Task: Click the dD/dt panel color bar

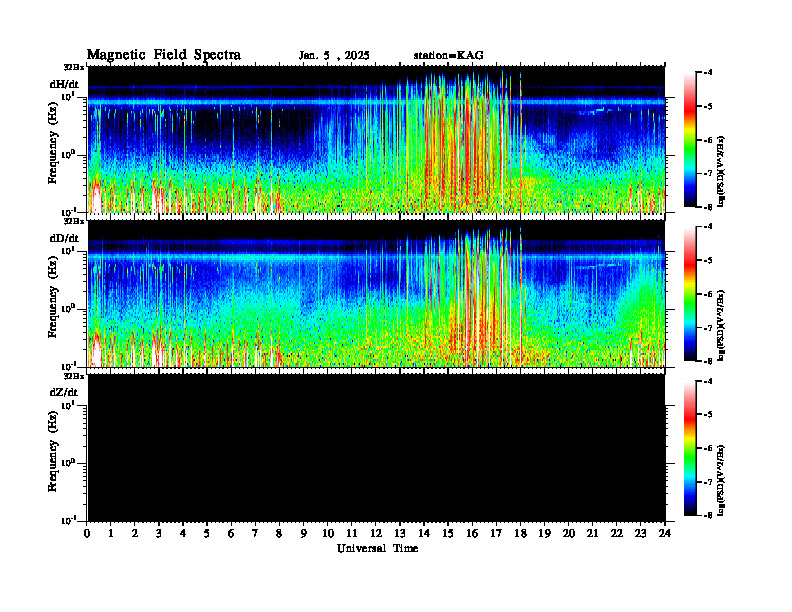Action: pyautogui.click(x=689, y=294)
